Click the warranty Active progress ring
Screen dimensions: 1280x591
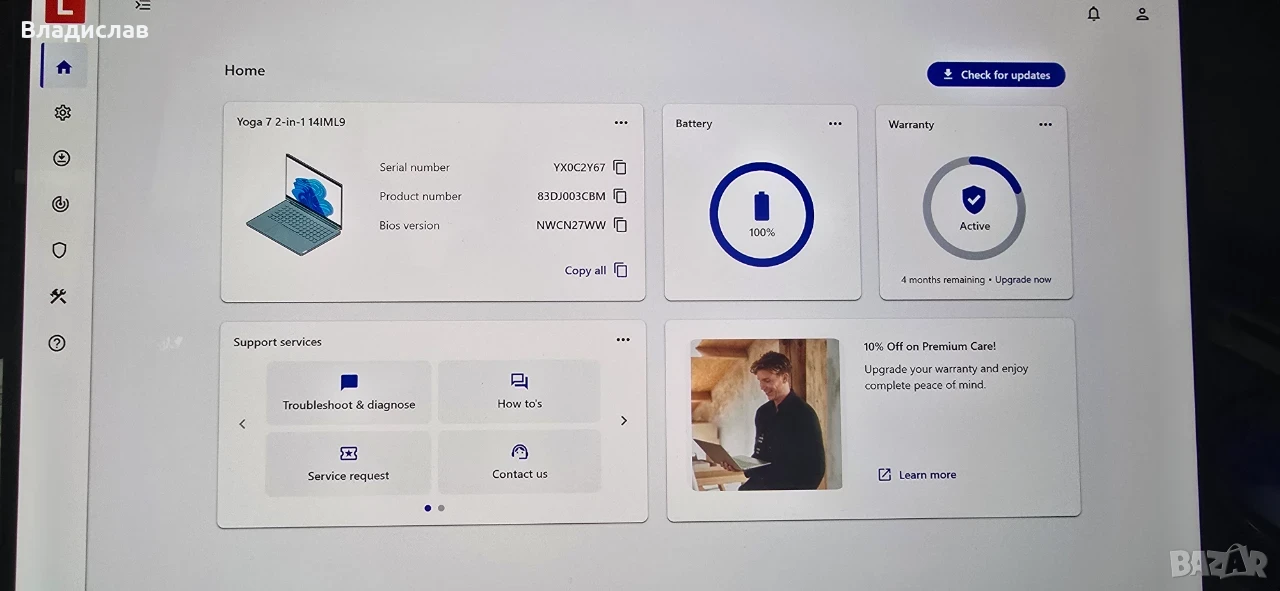click(x=974, y=208)
